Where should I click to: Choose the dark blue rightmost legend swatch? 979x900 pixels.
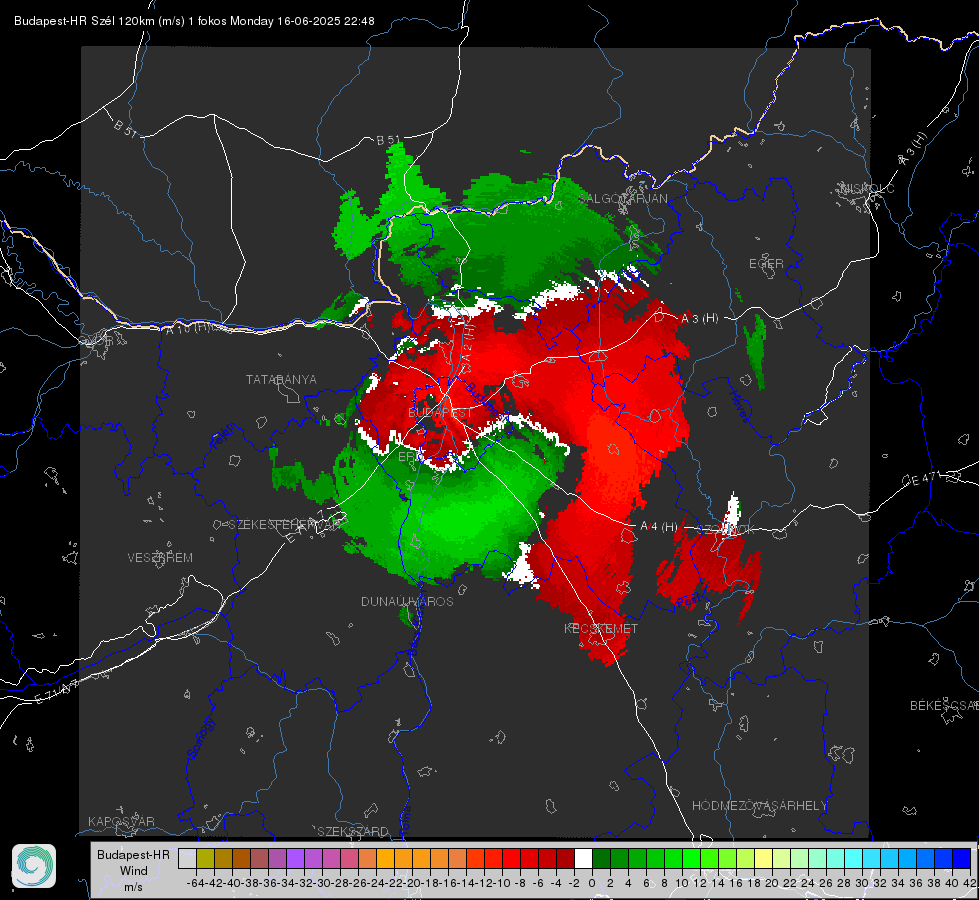coord(962,858)
